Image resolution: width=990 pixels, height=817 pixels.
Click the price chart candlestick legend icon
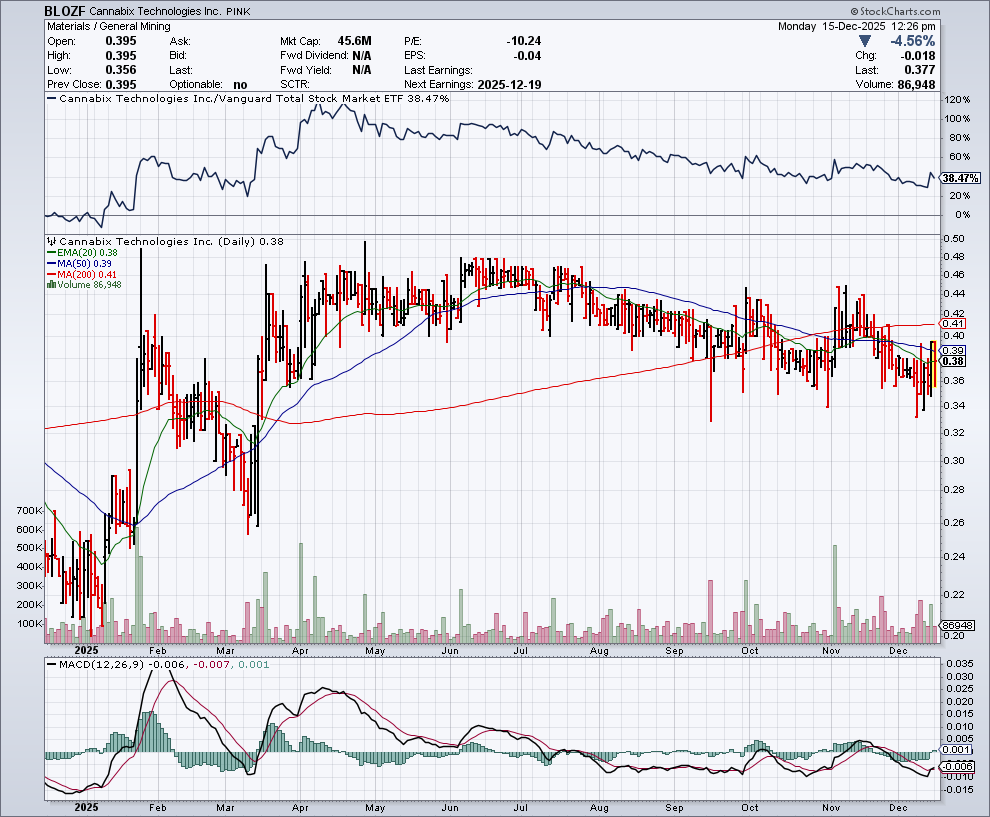pyautogui.click(x=52, y=241)
